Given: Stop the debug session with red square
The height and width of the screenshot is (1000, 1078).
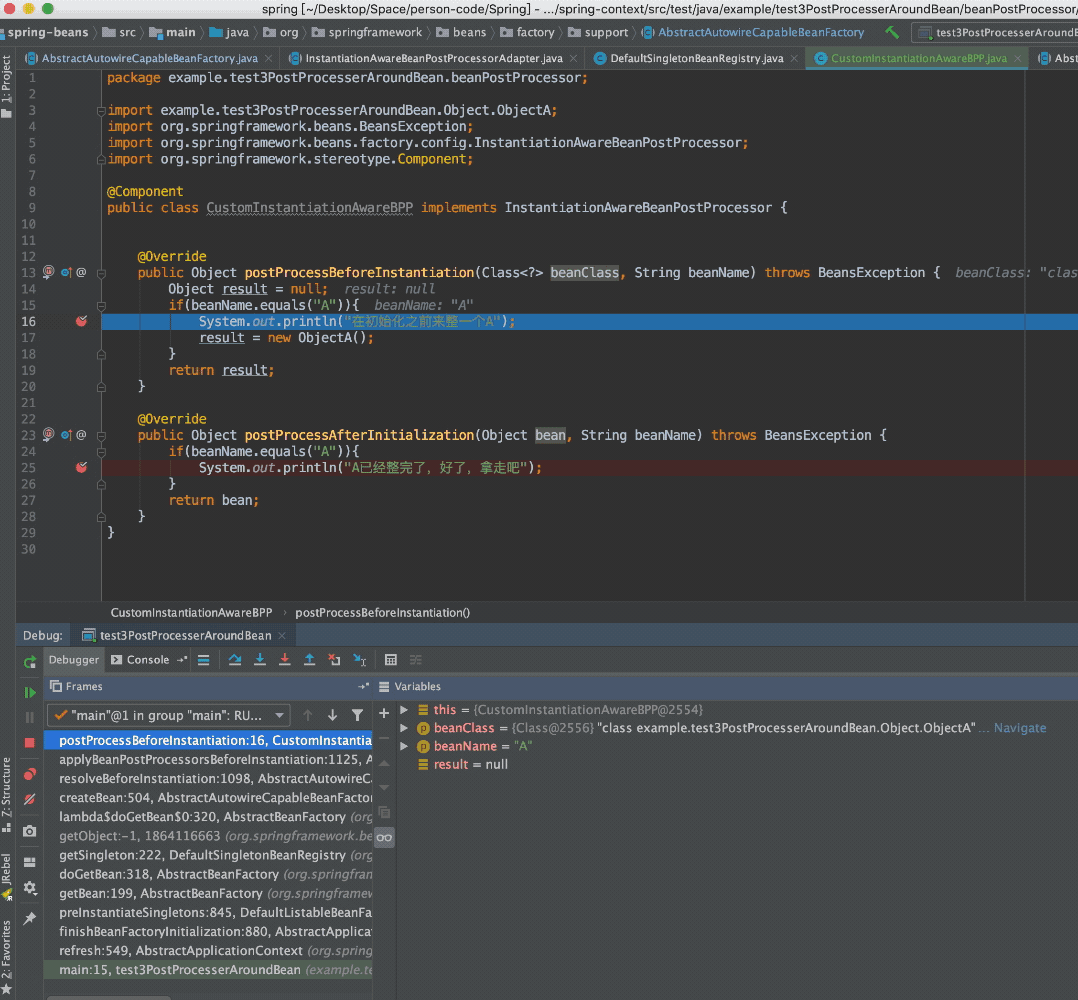Looking at the screenshot, I should (30, 742).
